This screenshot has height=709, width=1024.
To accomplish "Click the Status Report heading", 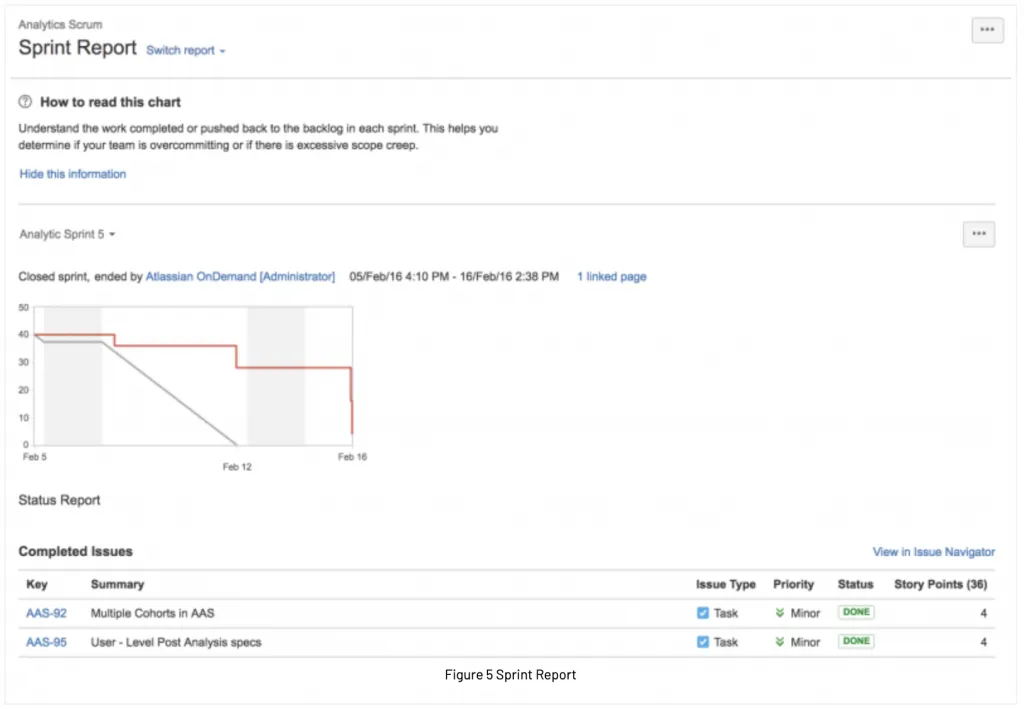I will tap(59, 501).
